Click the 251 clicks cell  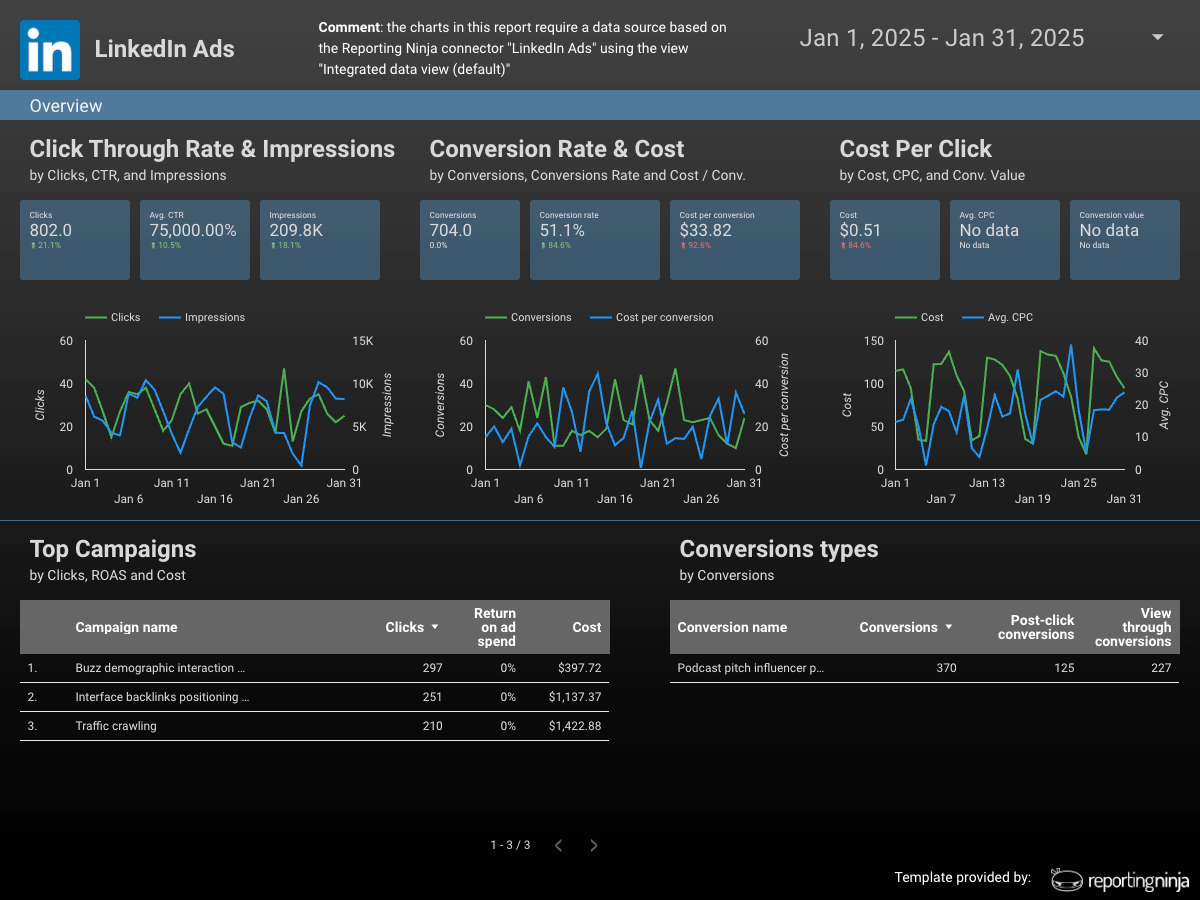[x=432, y=697]
